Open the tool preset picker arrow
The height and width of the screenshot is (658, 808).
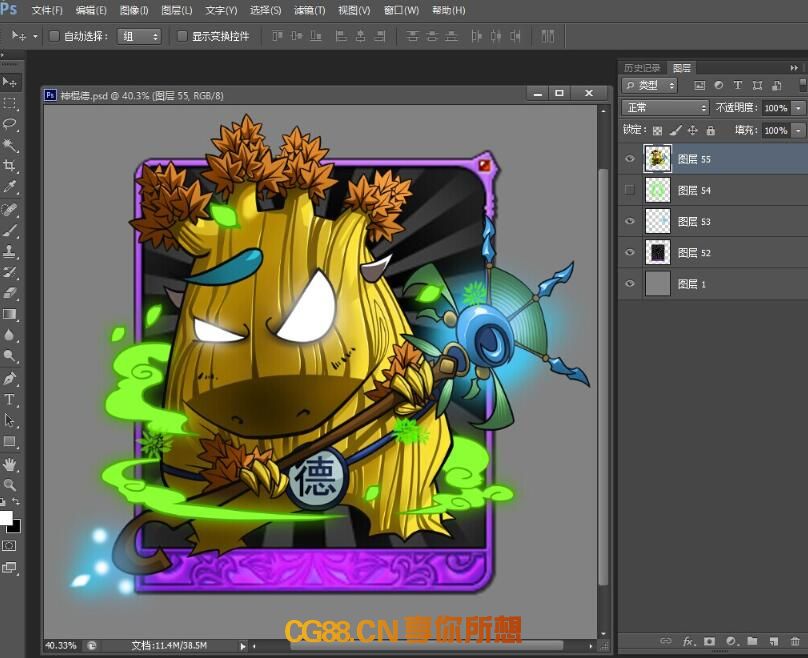pos(35,37)
